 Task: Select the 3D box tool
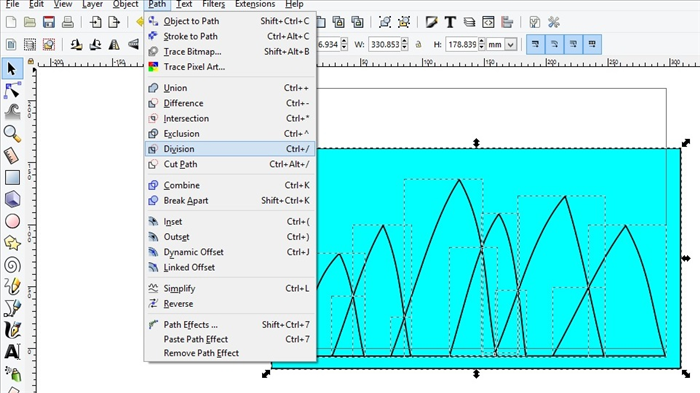(12, 199)
